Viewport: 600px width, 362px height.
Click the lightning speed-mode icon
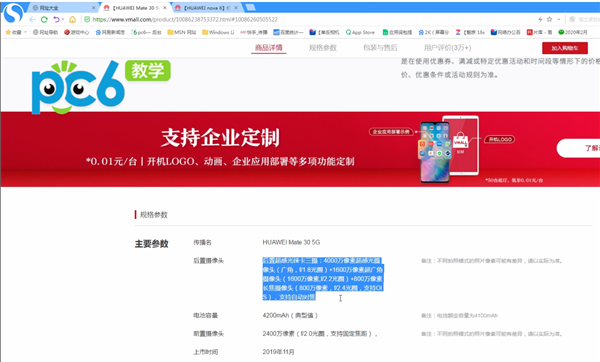[x=540, y=19]
